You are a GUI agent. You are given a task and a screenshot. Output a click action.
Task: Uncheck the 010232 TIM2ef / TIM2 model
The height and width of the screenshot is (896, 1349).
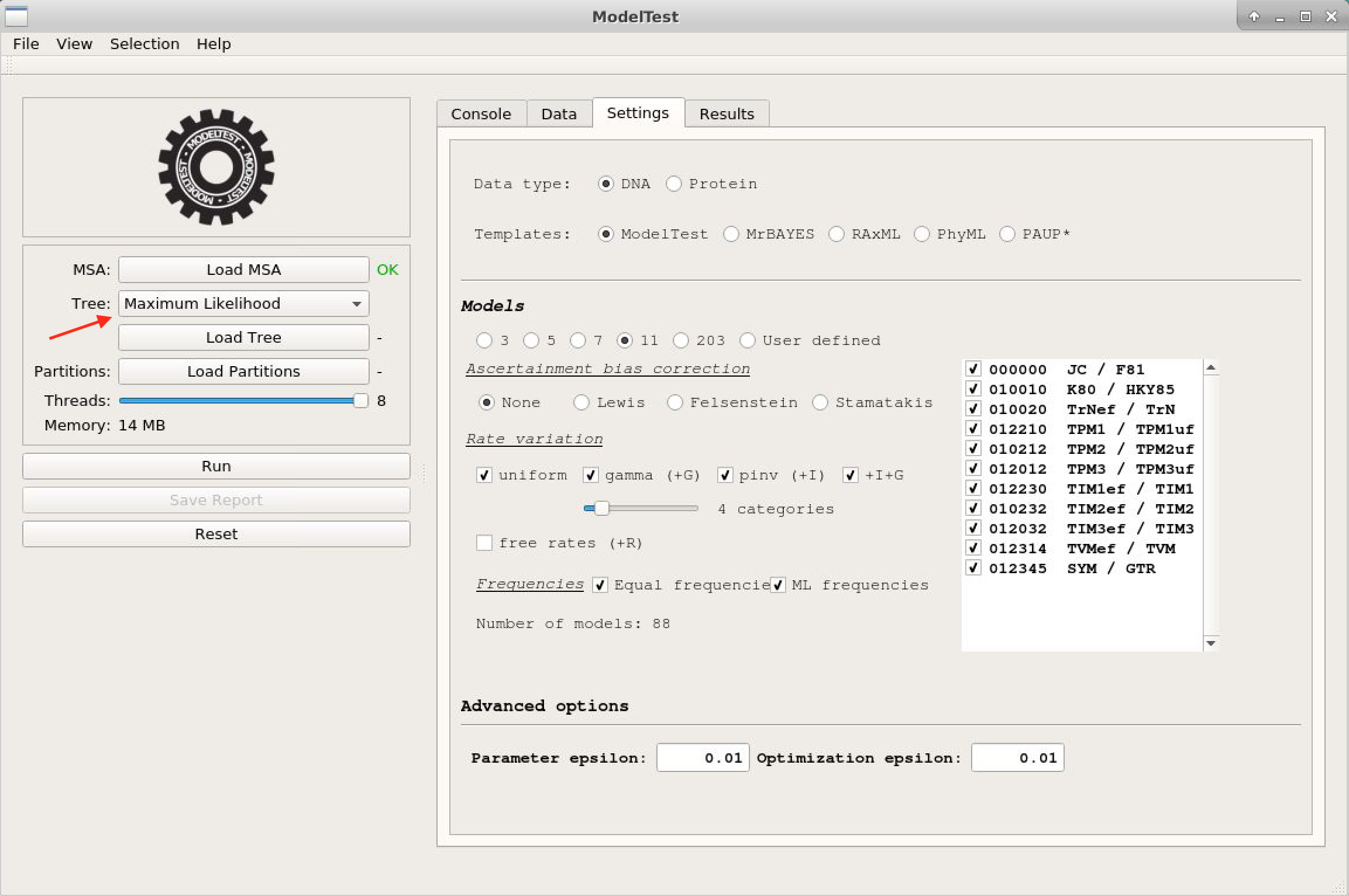coord(973,508)
